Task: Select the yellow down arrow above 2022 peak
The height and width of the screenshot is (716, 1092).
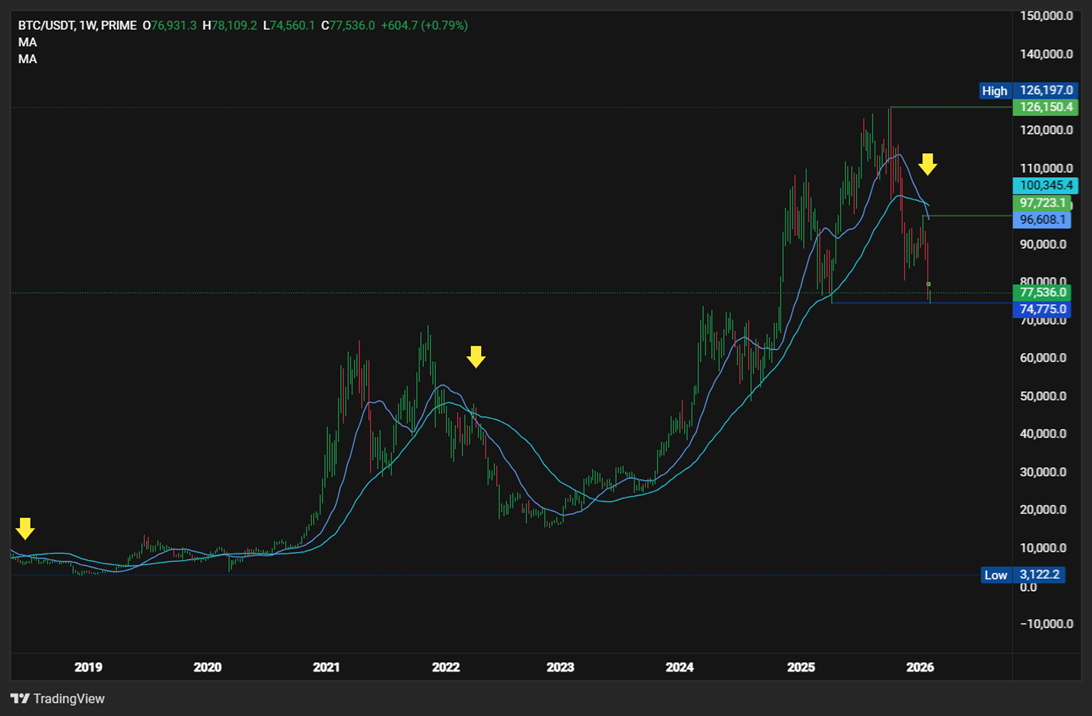Action: pos(476,357)
